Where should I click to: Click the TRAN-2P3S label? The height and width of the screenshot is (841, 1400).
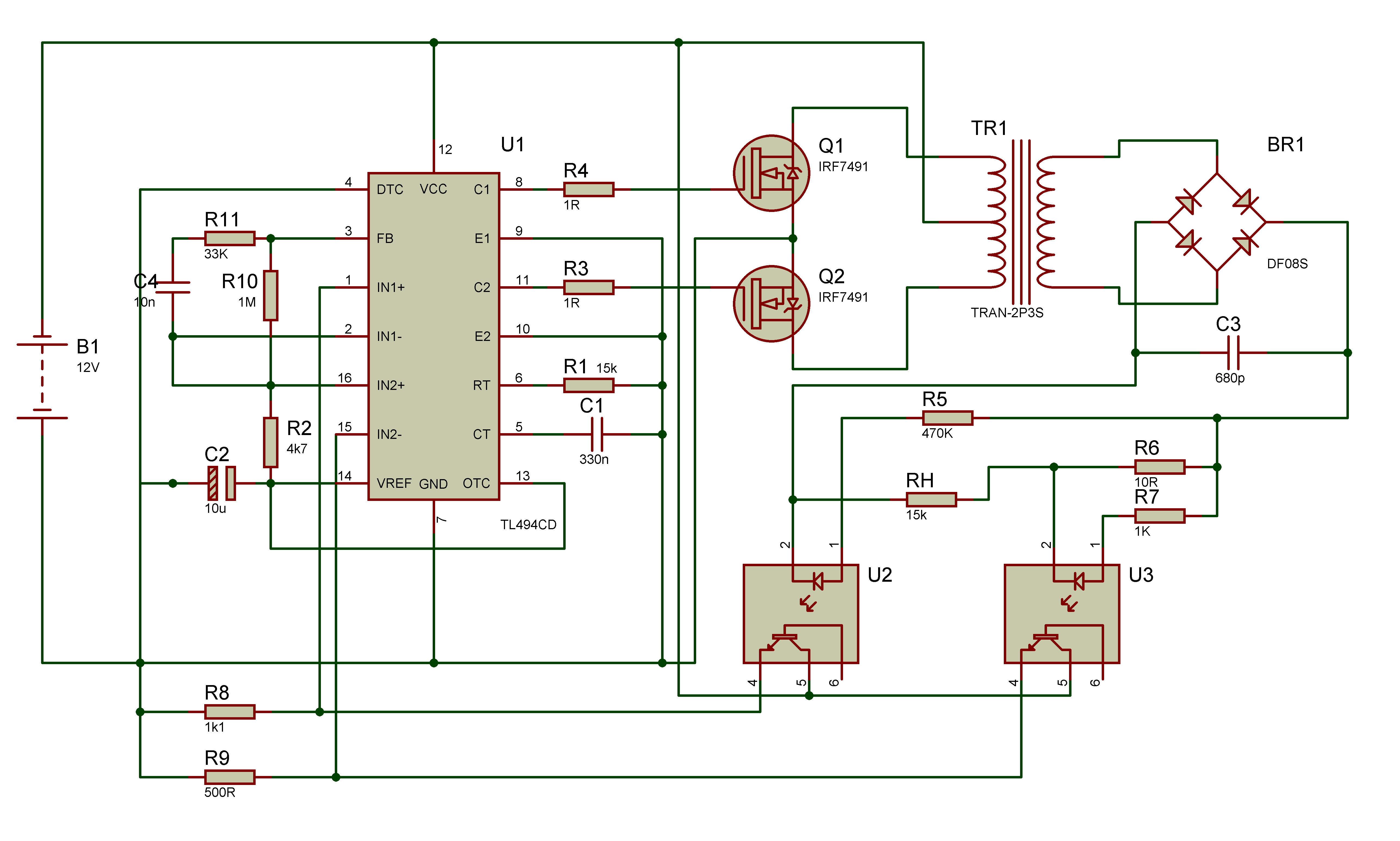click(1007, 313)
